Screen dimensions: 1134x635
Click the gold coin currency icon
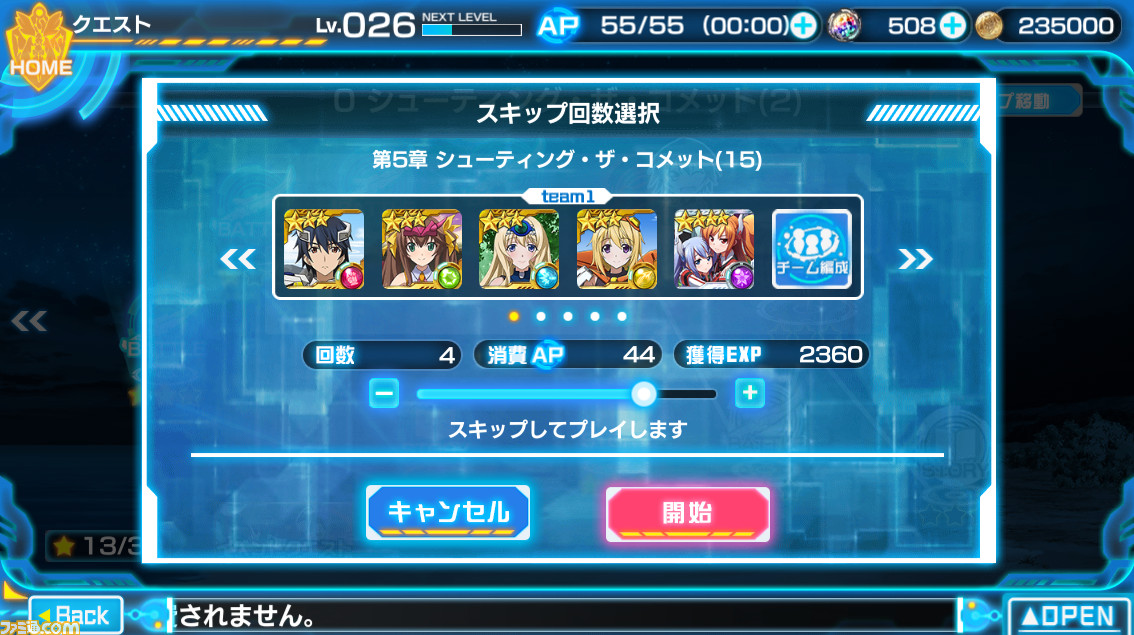click(989, 26)
